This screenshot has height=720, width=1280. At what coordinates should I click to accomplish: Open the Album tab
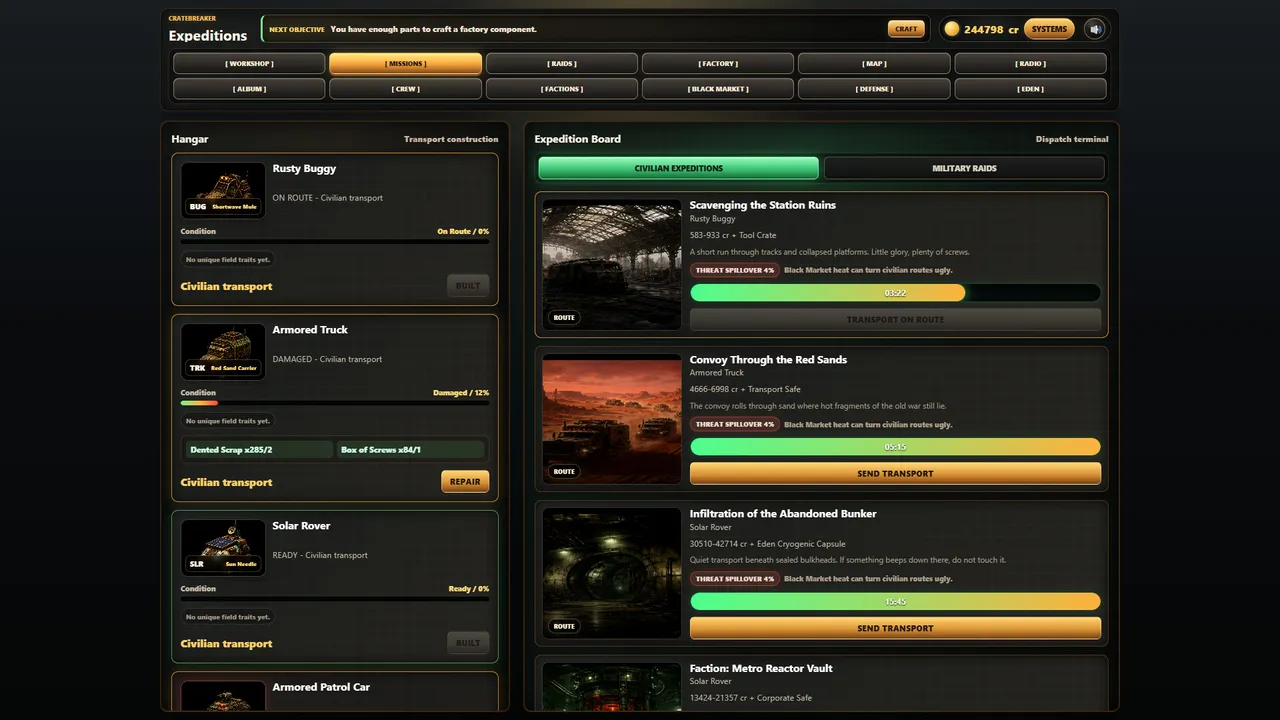point(249,88)
